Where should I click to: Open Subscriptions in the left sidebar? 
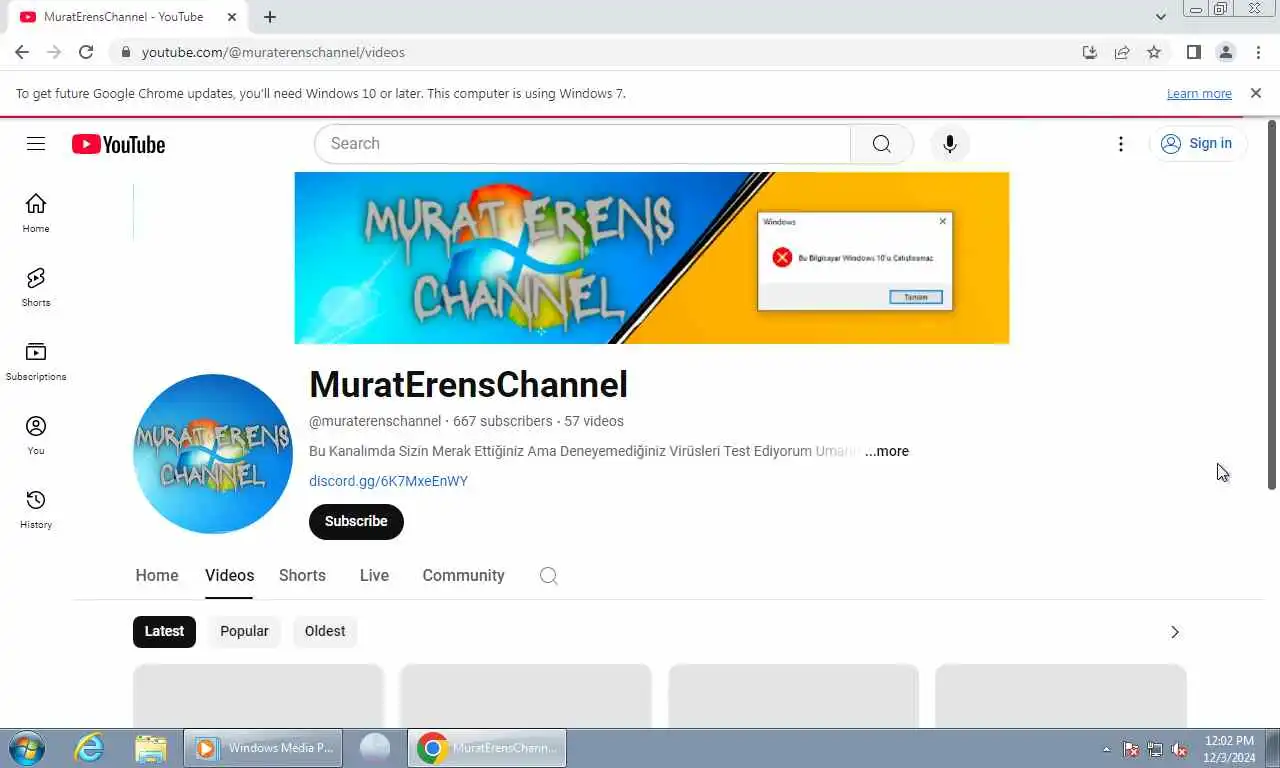tap(36, 361)
